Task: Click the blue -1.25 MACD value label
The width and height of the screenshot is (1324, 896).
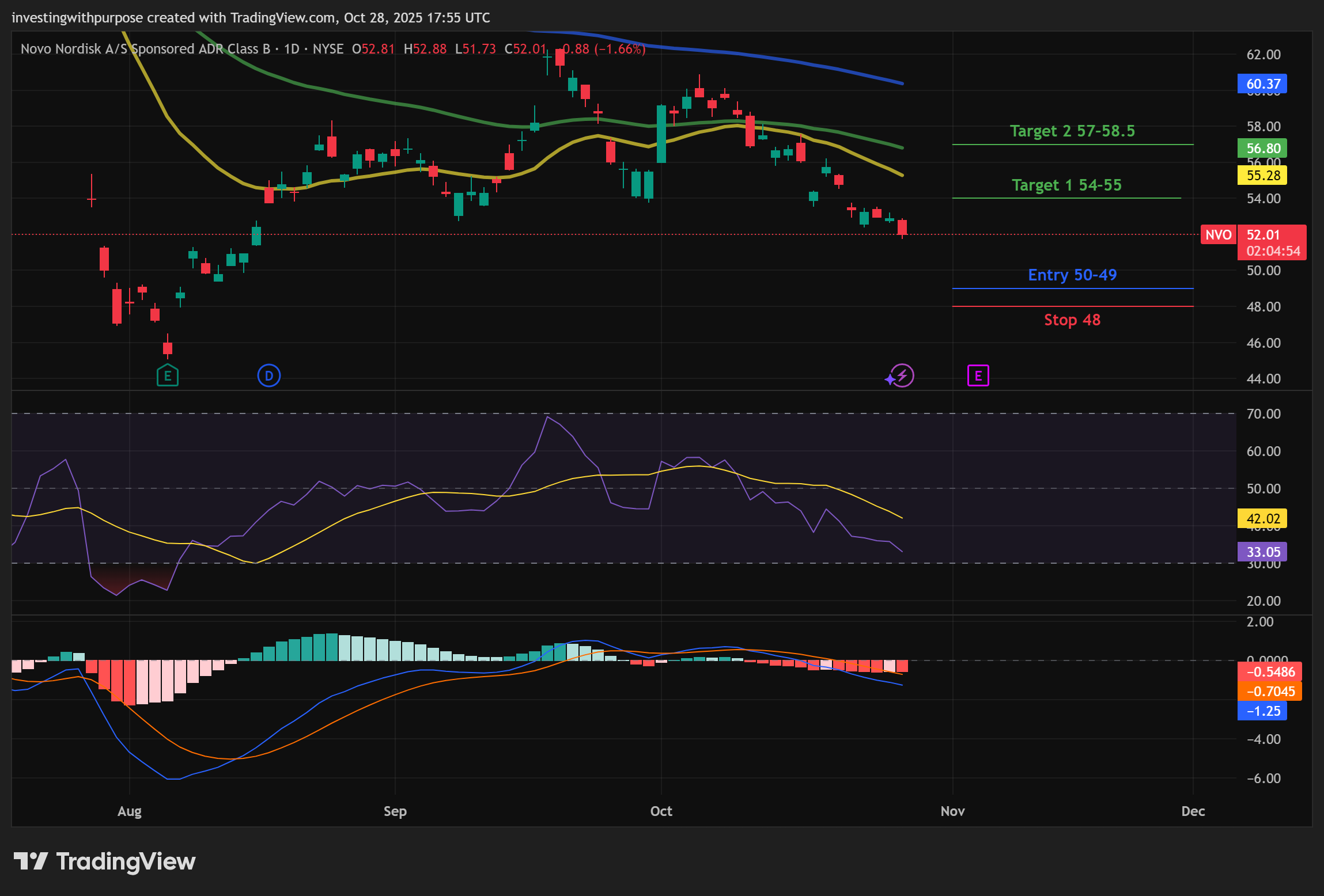Action: click(1262, 711)
